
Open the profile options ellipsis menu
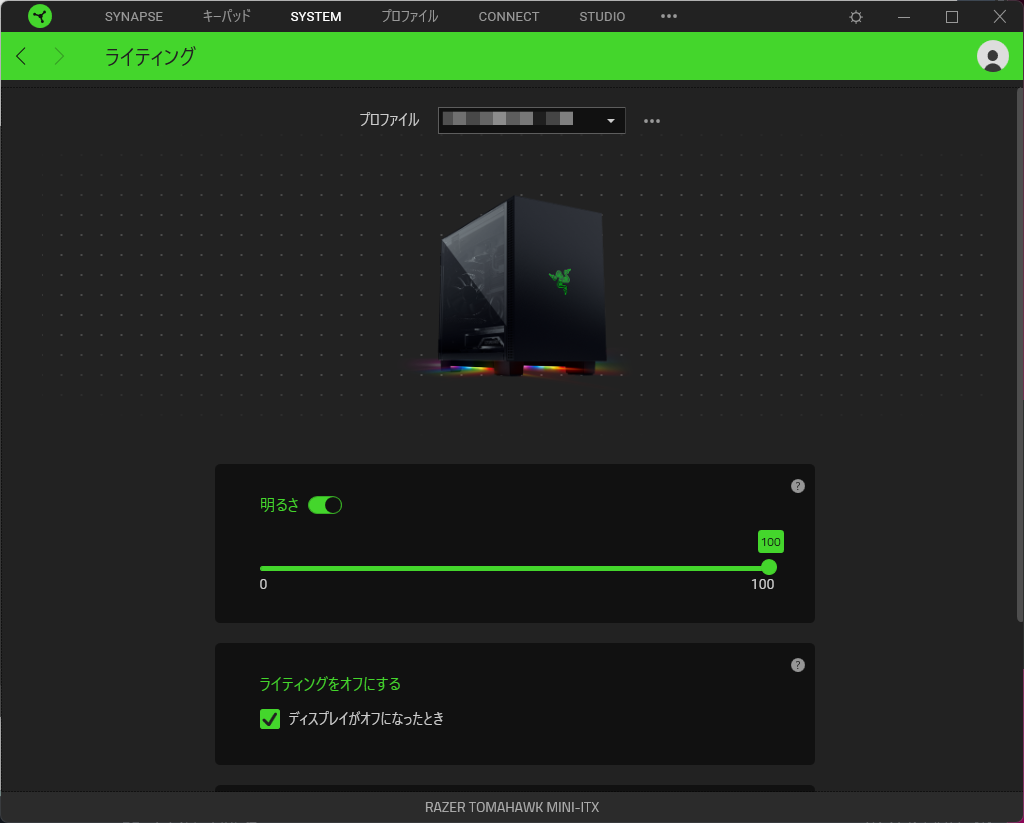tap(652, 121)
